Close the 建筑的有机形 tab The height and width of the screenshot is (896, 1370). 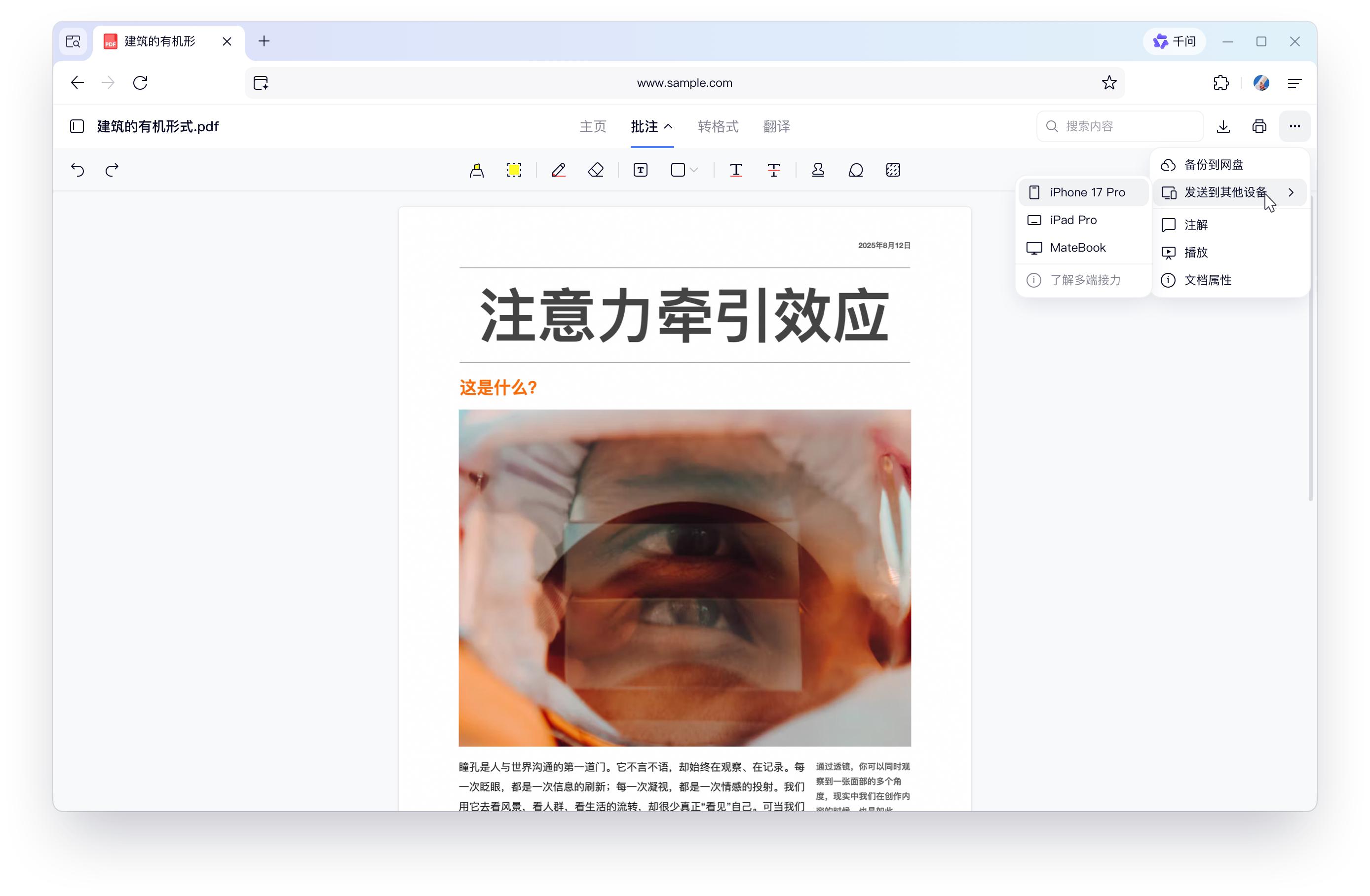(227, 41)
